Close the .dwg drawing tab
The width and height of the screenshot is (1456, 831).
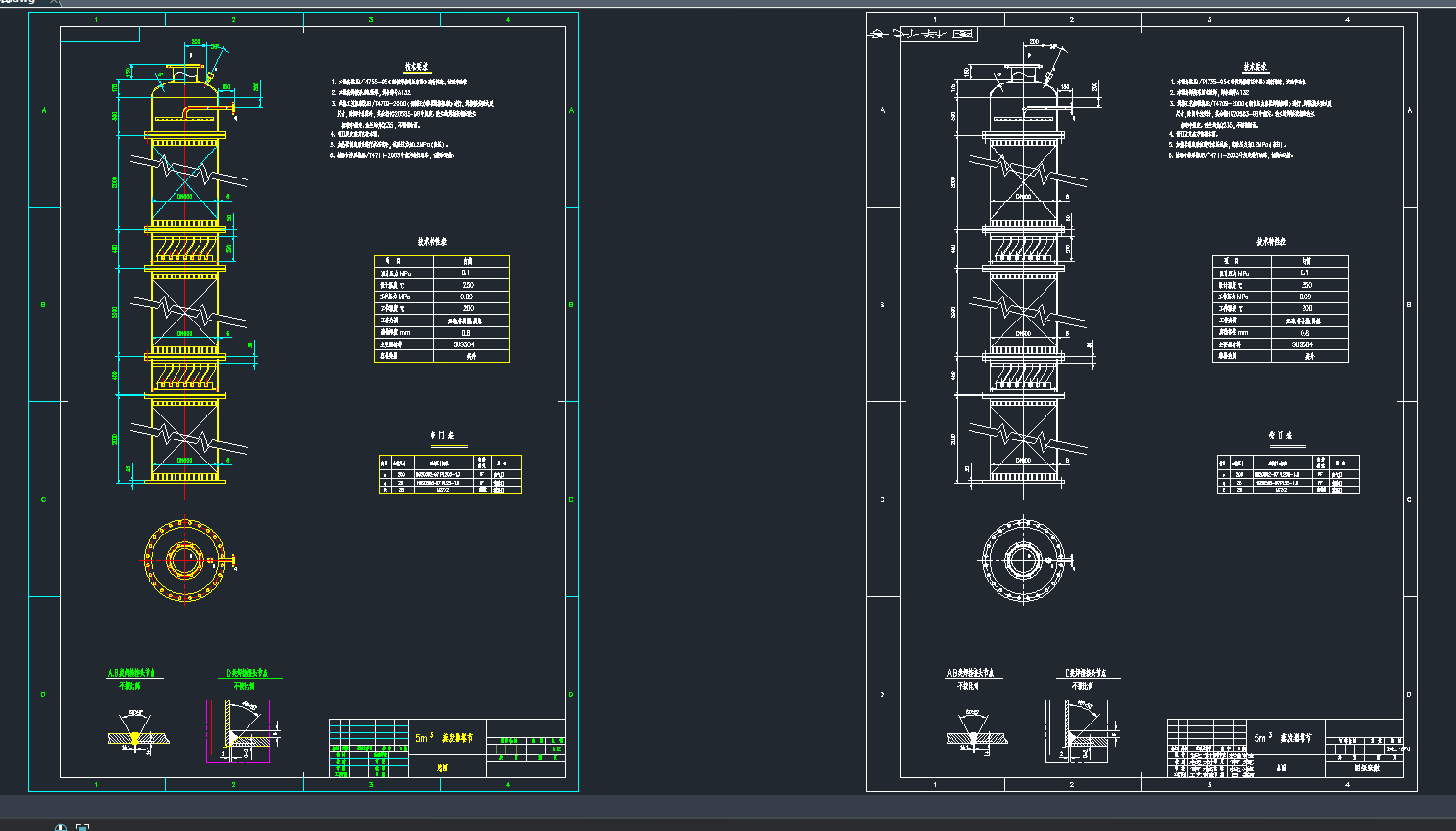53,4
